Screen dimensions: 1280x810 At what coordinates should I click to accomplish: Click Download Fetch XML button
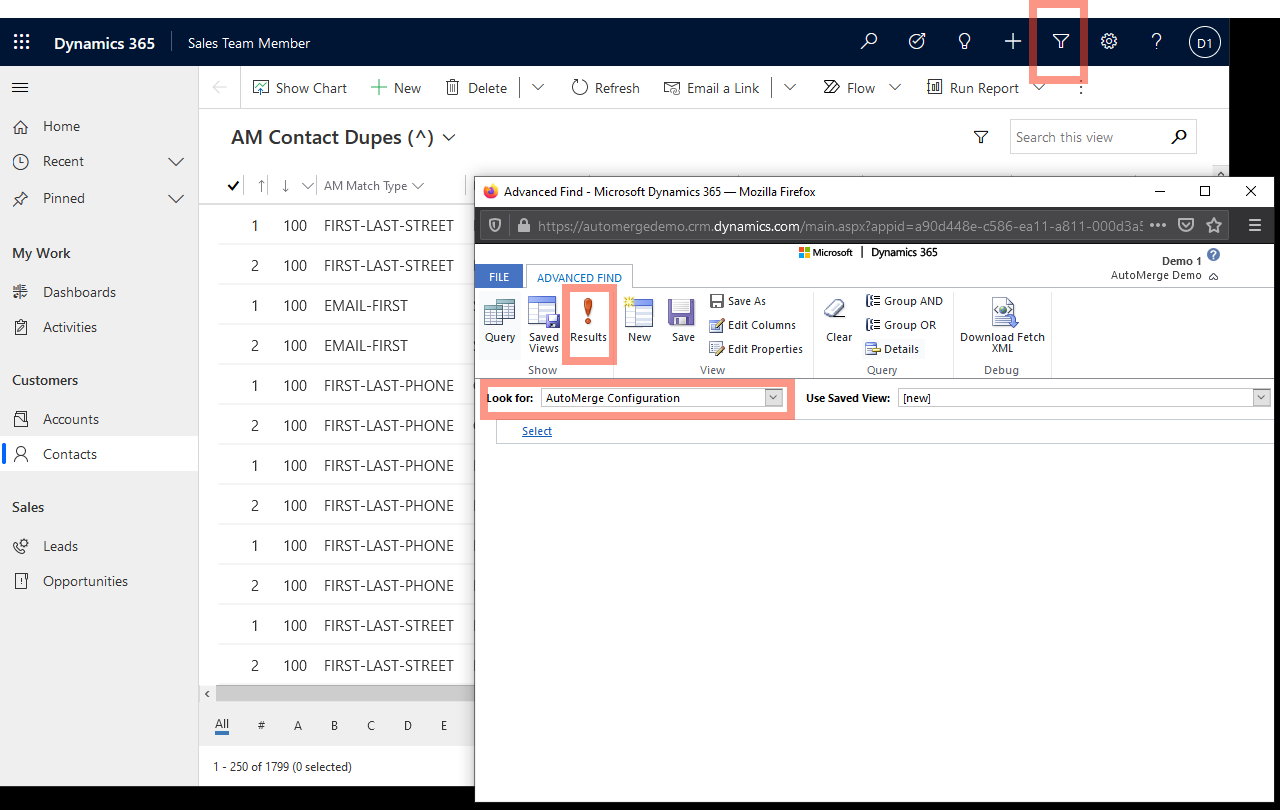1002,325
